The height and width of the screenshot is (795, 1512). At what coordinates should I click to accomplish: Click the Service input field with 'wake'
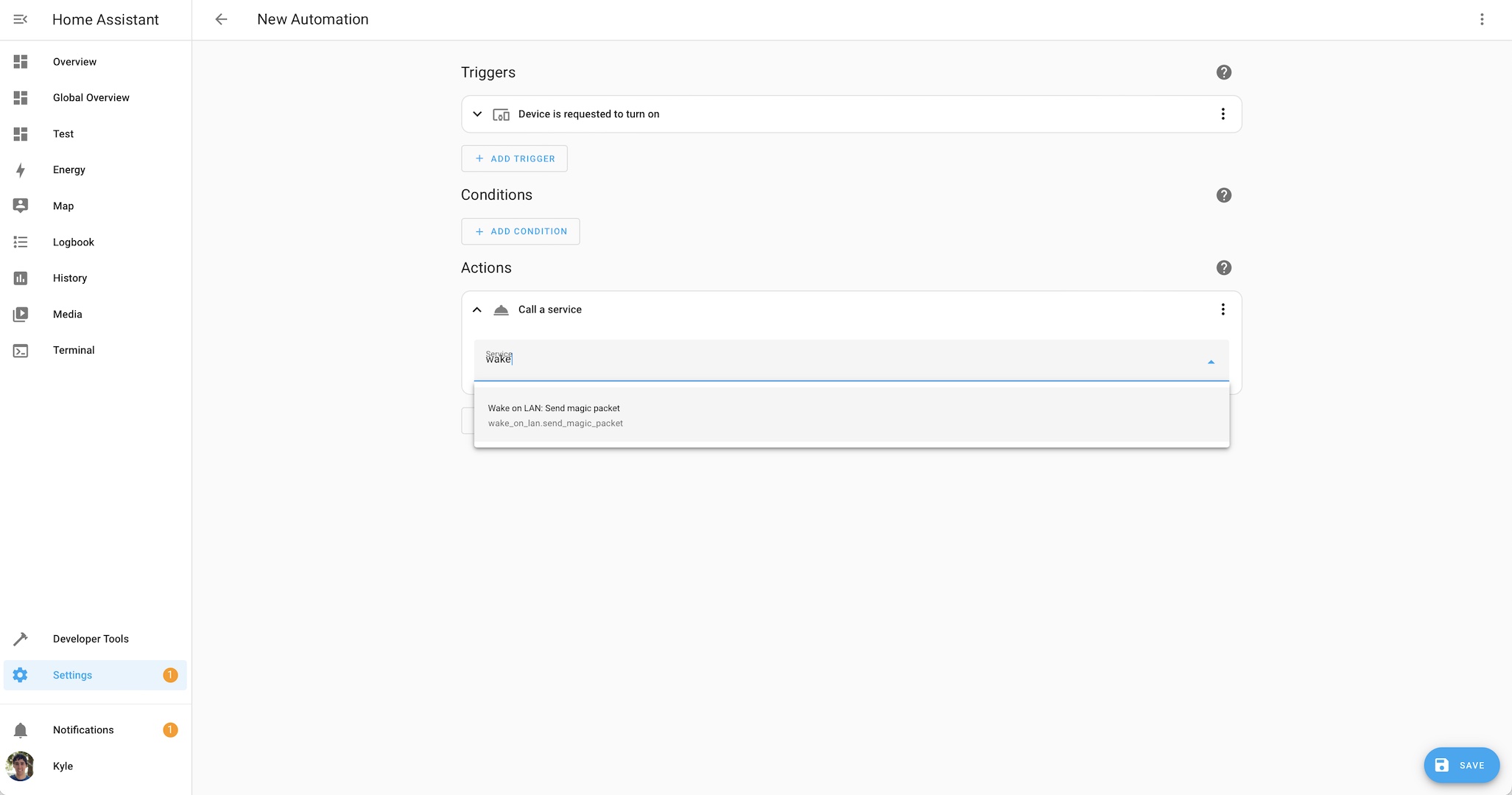point(851,360)
